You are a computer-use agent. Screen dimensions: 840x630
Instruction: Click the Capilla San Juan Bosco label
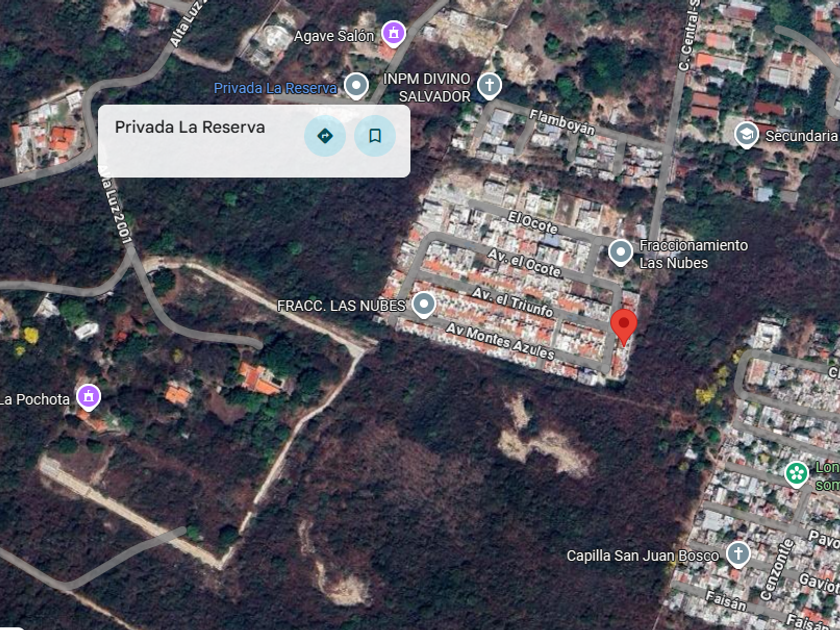[x=642, y=556]
